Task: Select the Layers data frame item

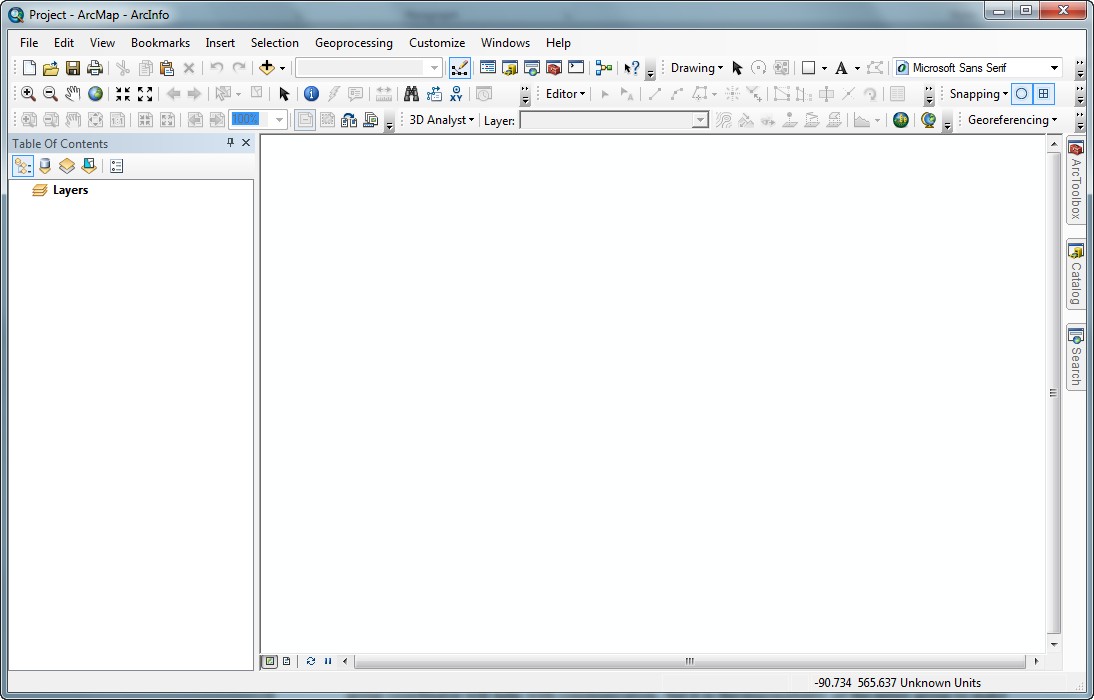Action: [x=70, y=190]
